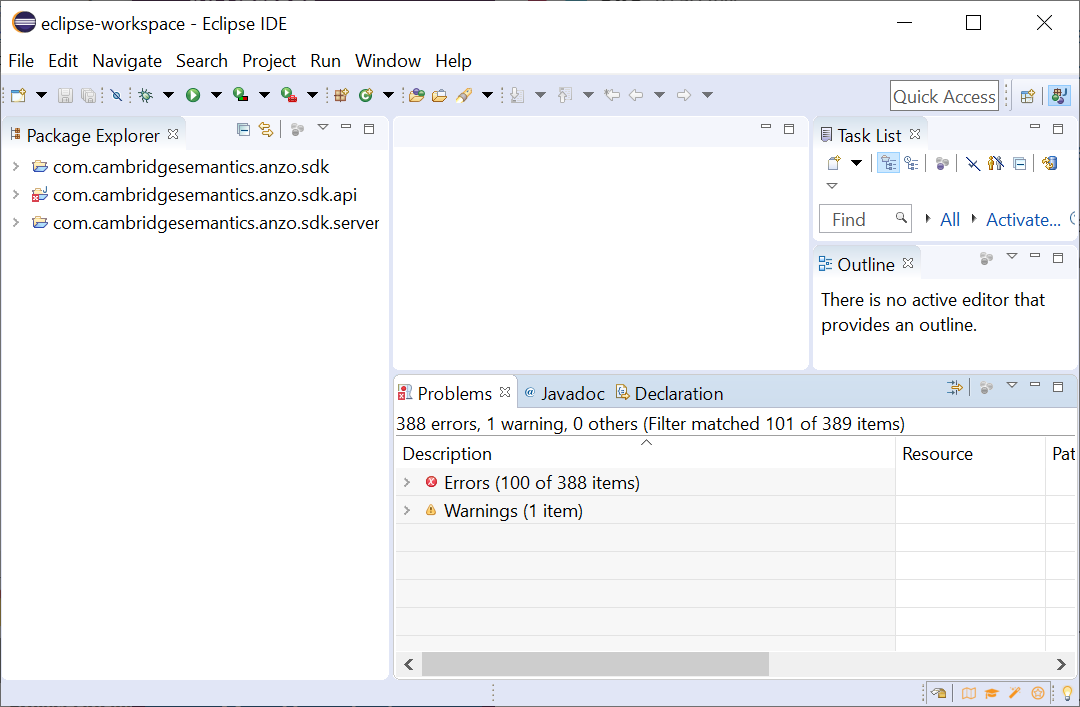This screenshot has width=1080, height=707.
Task: Click the map overview icon in status bar
Action: [968, 693]
